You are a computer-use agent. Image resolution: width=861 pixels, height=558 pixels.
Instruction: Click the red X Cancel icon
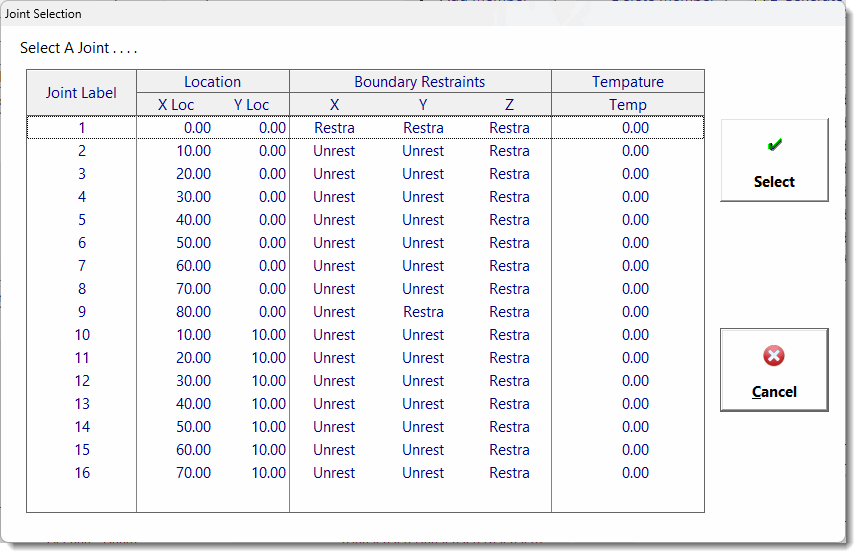point(774,356)
